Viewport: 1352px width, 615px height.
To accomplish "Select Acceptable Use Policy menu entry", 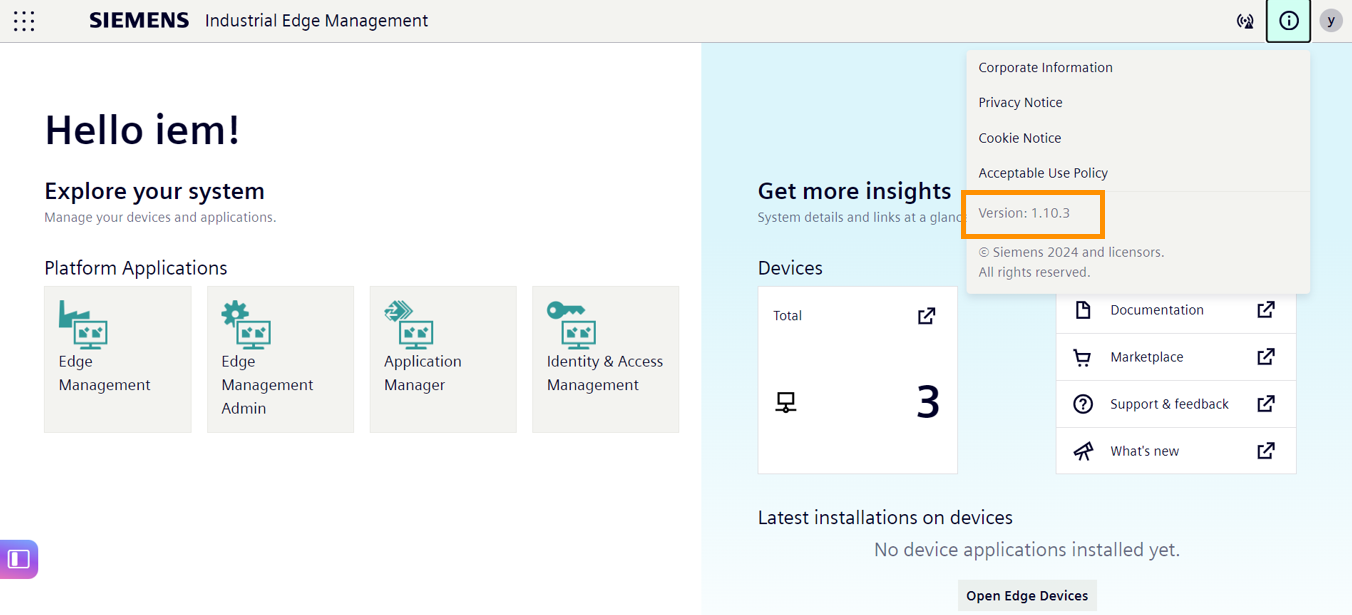I will point(1043,172).
